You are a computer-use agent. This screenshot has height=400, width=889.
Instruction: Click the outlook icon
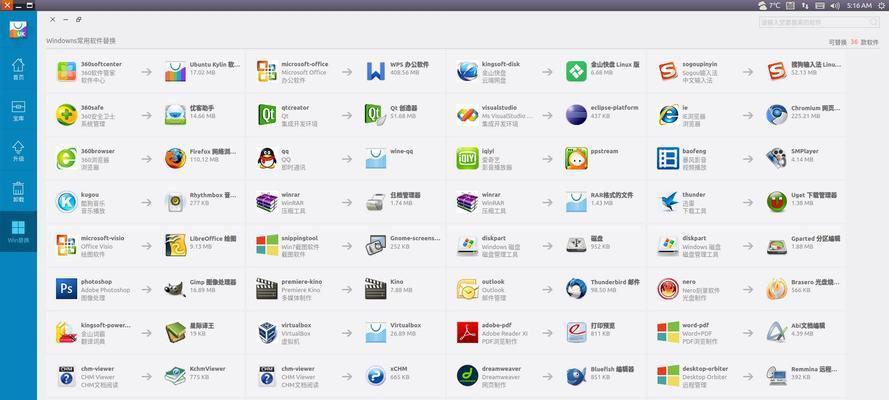[467, 289]
